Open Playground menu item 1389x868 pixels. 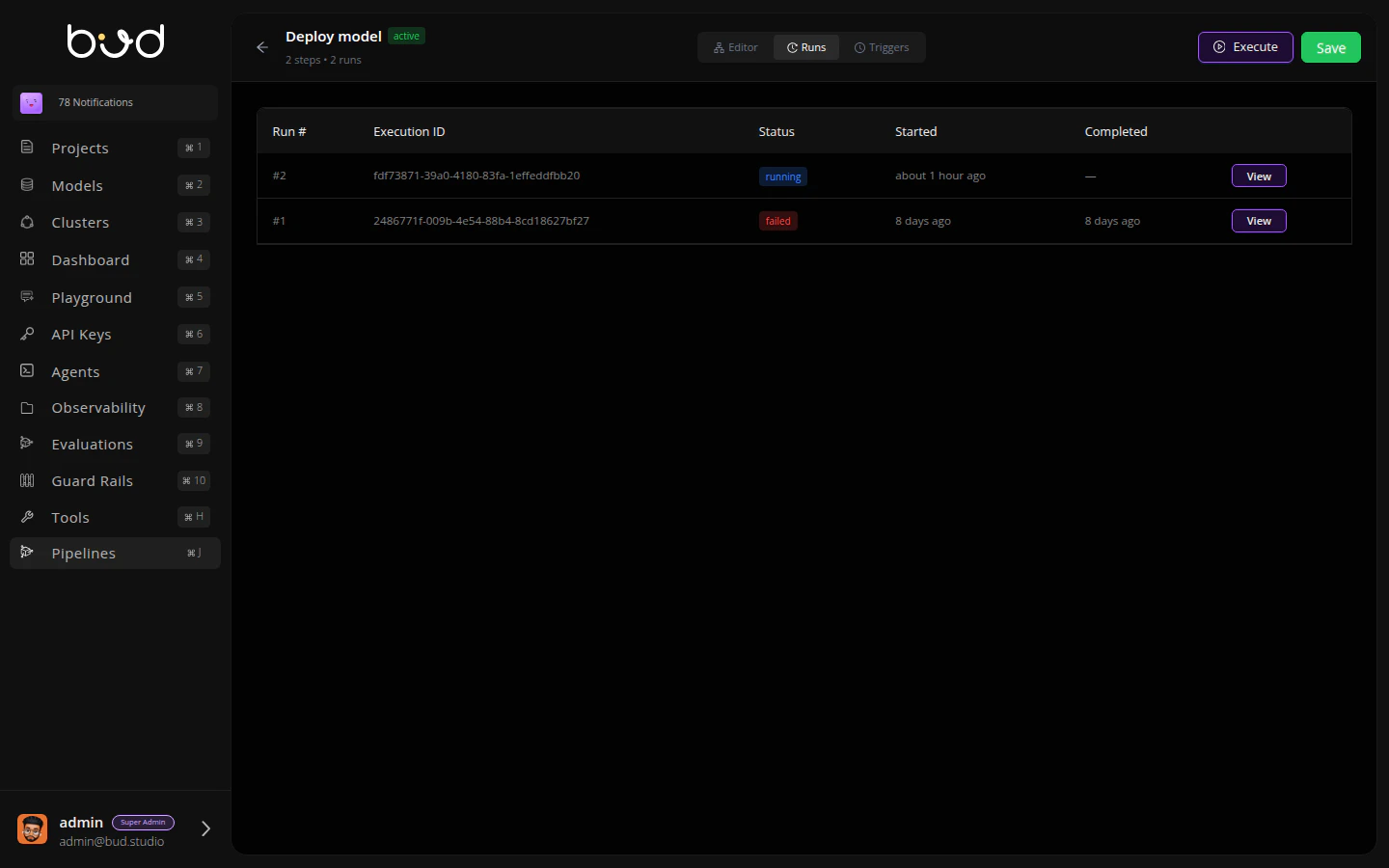pos(115,297)
